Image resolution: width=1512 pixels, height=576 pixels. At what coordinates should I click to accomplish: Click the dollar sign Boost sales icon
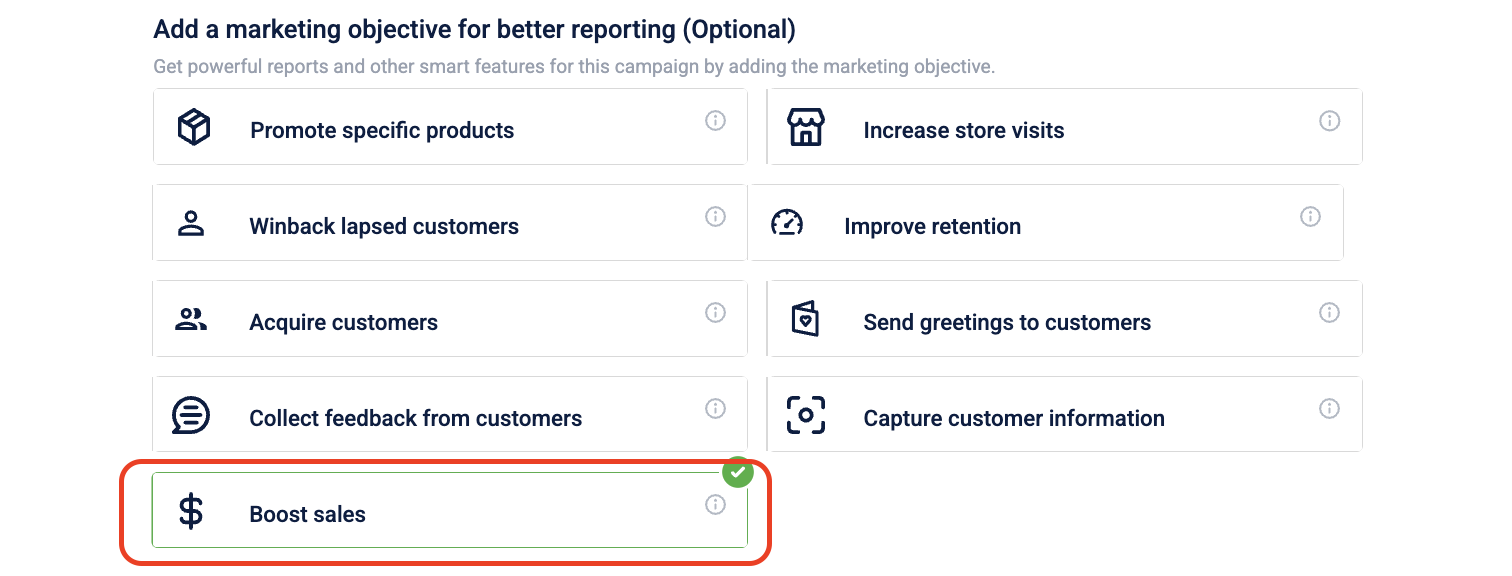pyautogui.click(x=190, y=511)
